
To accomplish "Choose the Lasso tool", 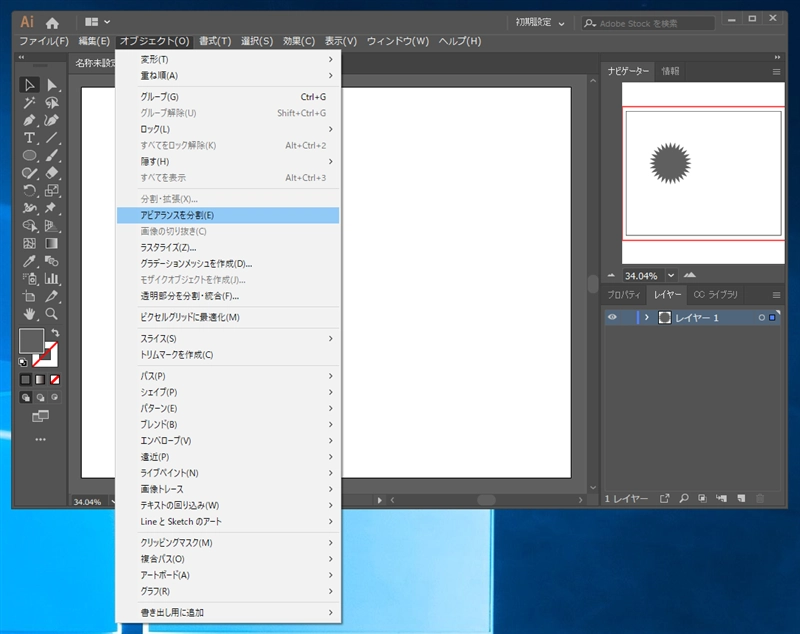I will (x=52, y=103).
